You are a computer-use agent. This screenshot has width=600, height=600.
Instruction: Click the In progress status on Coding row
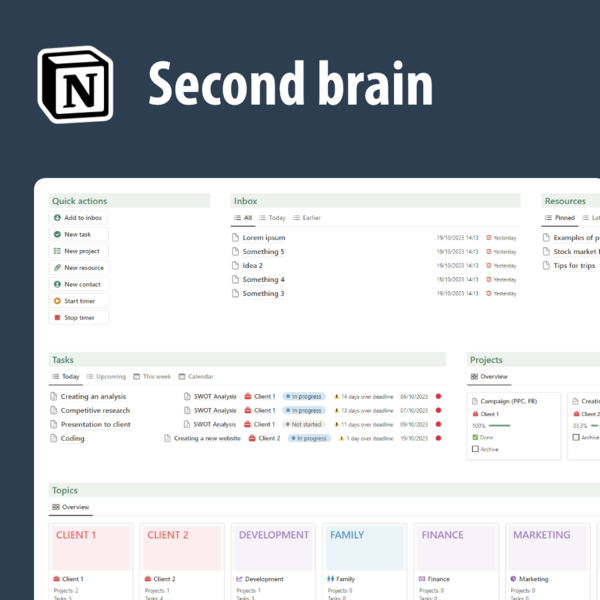point(309,438)
